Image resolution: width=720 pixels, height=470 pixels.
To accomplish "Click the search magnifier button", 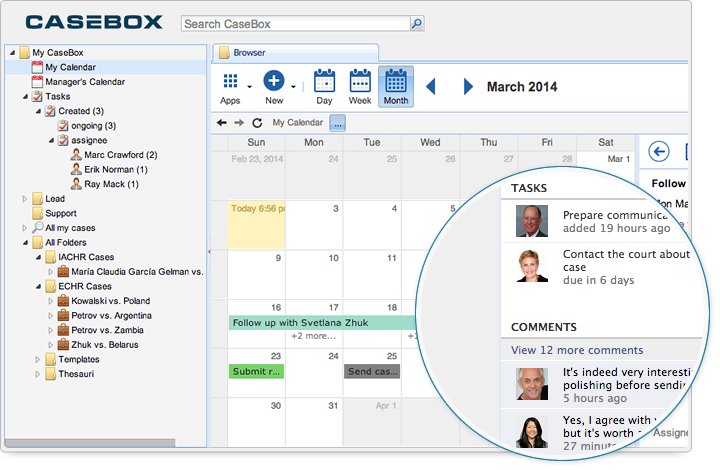I will click(x=416, y=23).
